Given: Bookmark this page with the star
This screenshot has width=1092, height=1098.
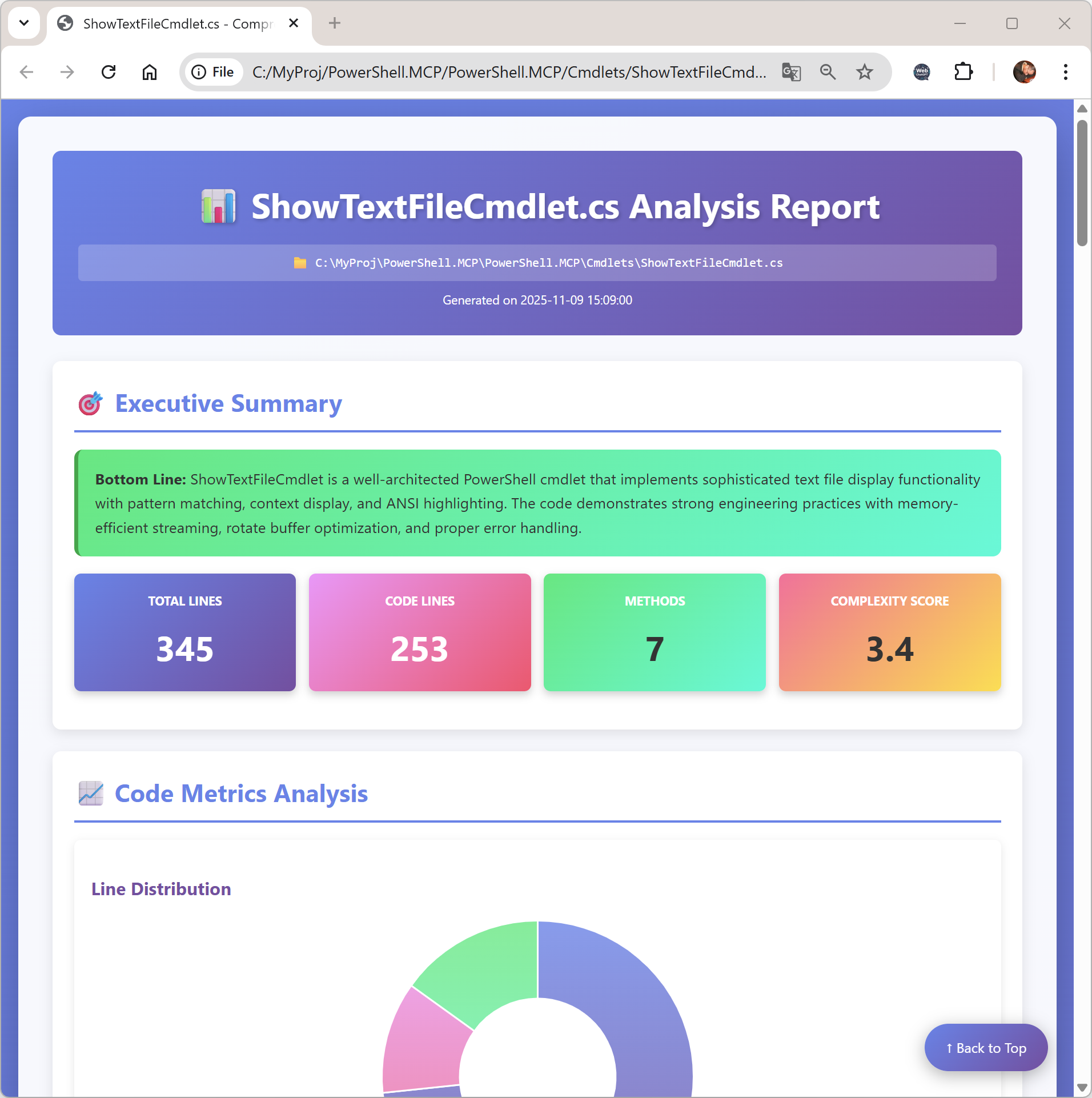Looking at the screenshot, I should point(864,72).
